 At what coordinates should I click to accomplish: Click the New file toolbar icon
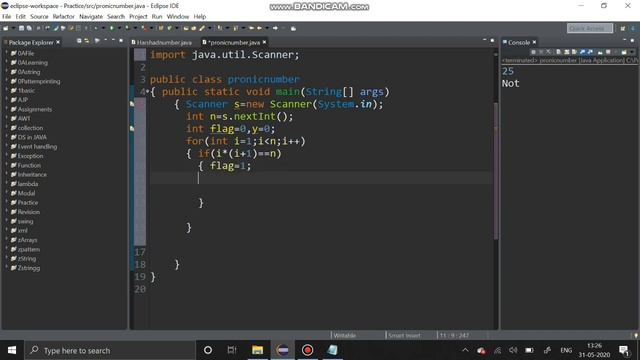6,28
